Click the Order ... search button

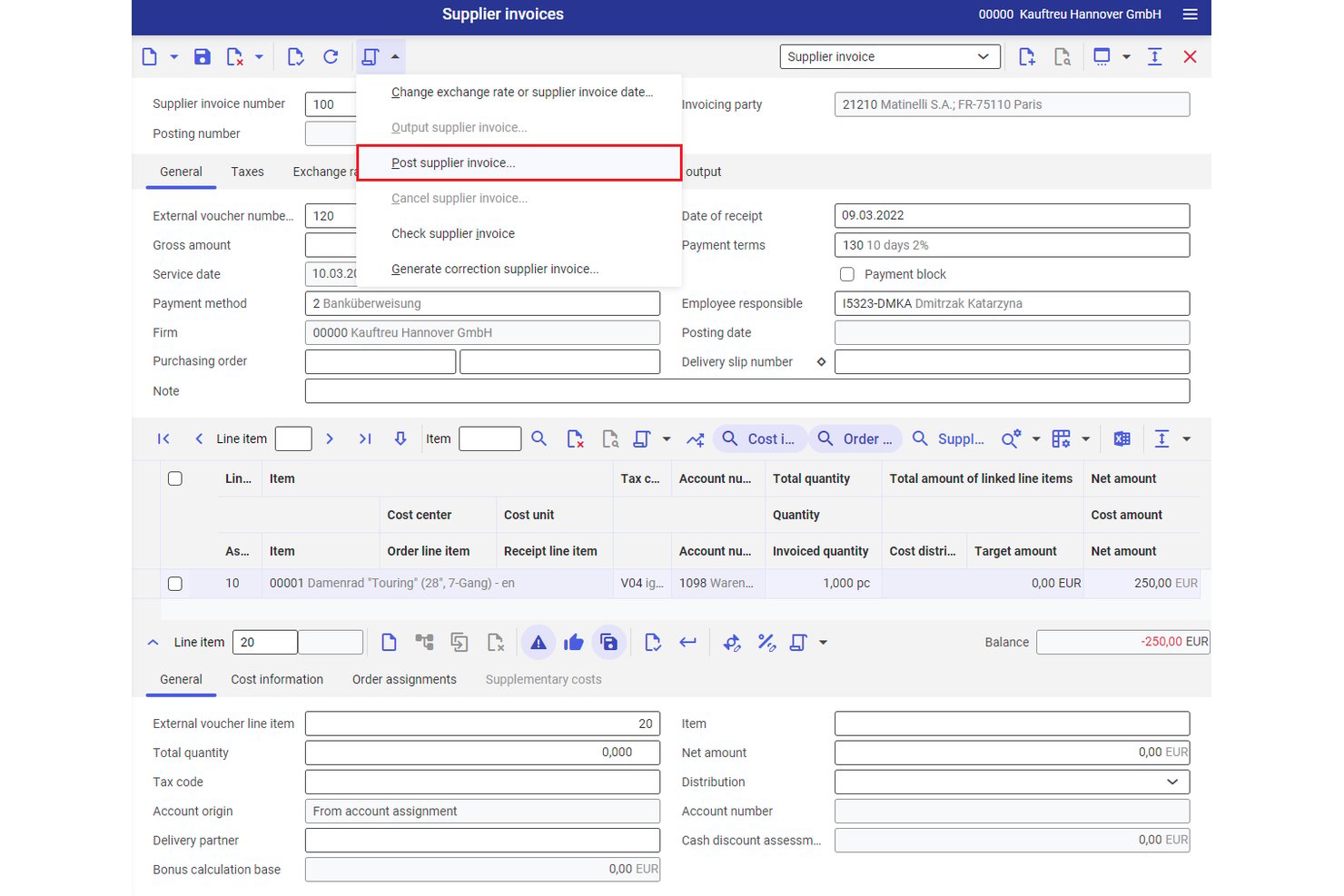coord(856,439)
